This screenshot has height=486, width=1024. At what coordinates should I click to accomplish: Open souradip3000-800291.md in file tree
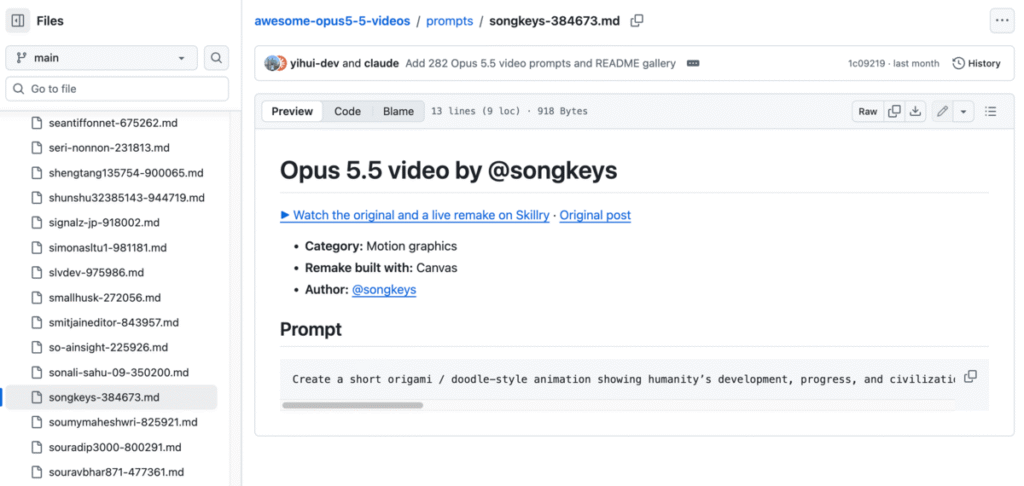tap(115, 447)
